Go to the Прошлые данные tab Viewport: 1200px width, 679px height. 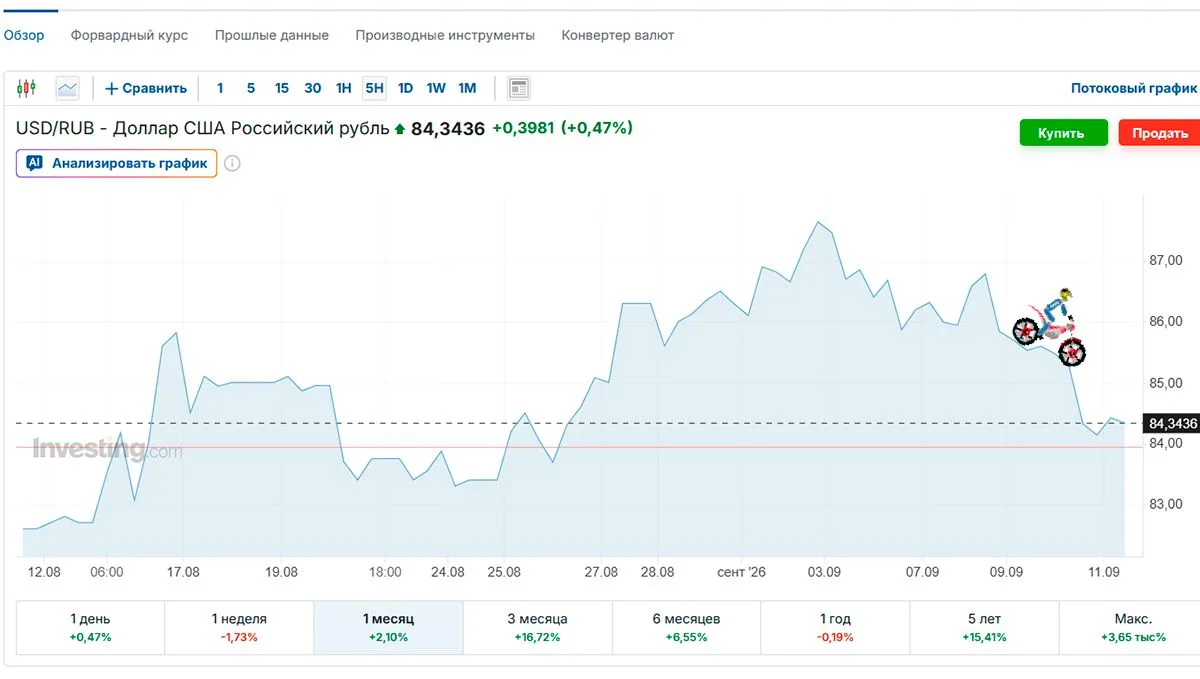272,35
